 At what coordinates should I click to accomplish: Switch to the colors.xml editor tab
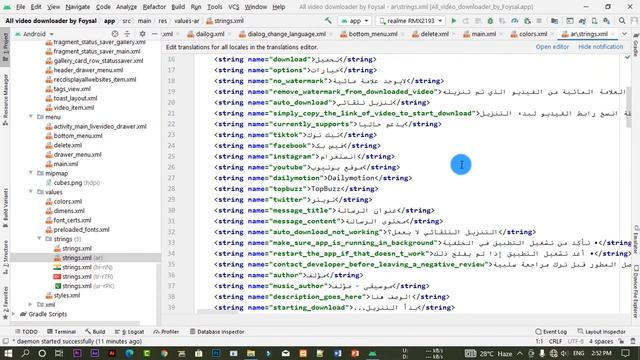point(529,34)
